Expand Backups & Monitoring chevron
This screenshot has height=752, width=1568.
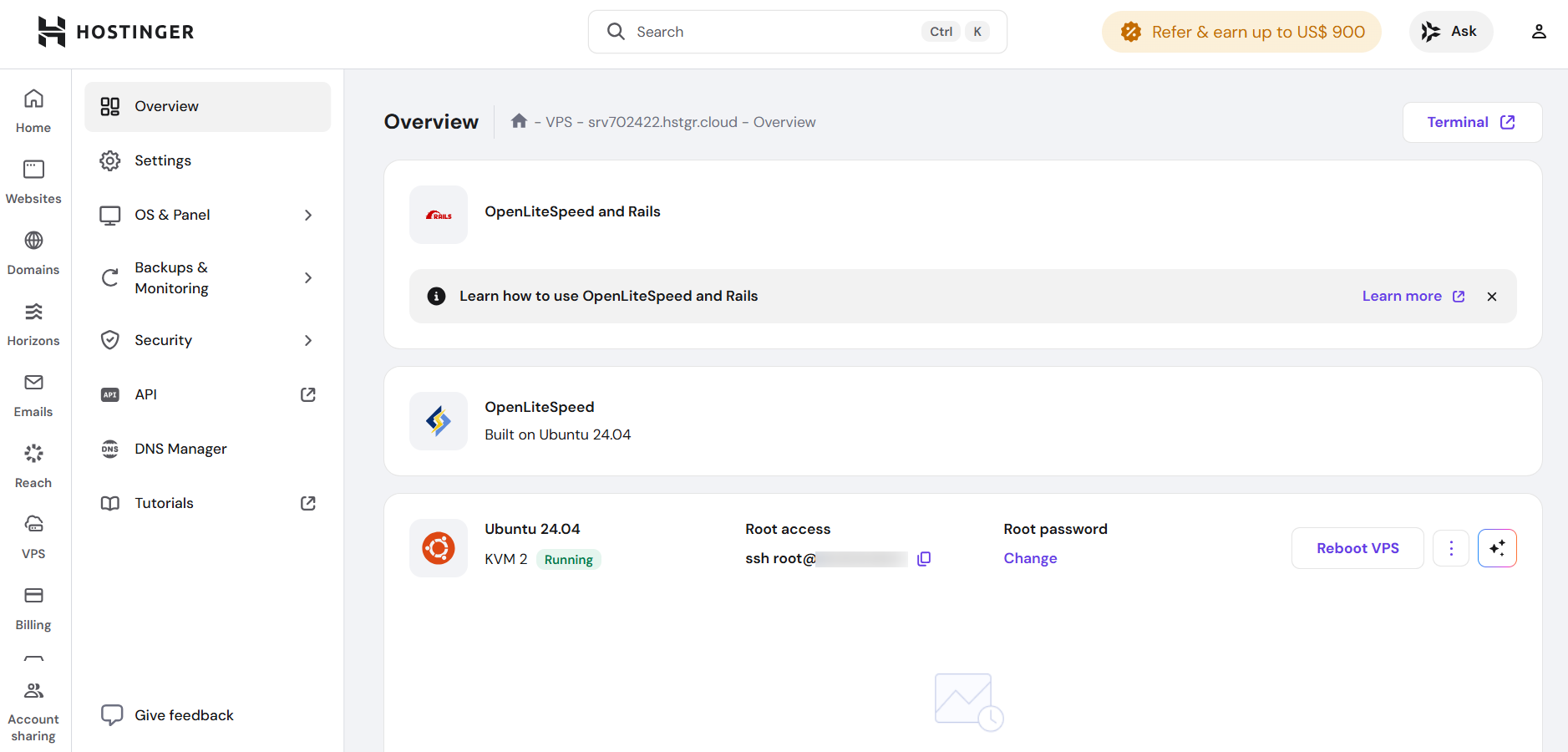click(x=308, y=277)
